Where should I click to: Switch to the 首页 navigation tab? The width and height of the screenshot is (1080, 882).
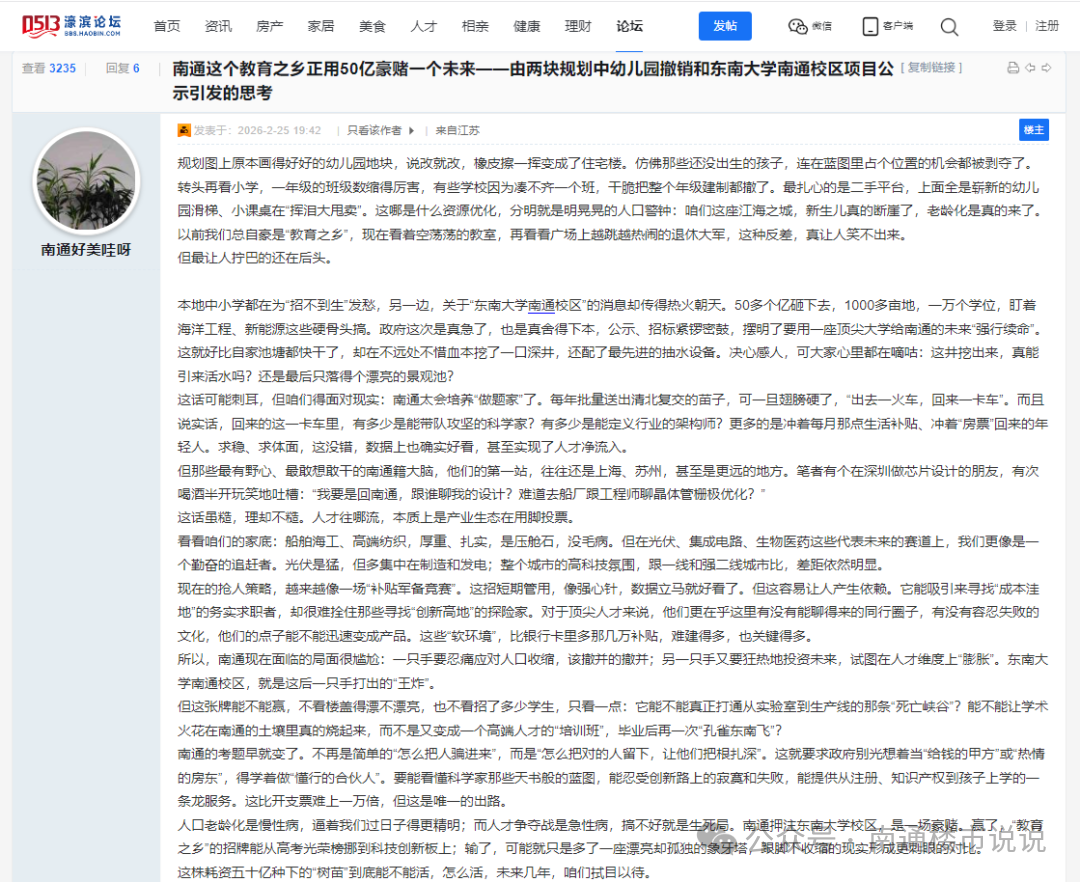[x=167, y=27]
